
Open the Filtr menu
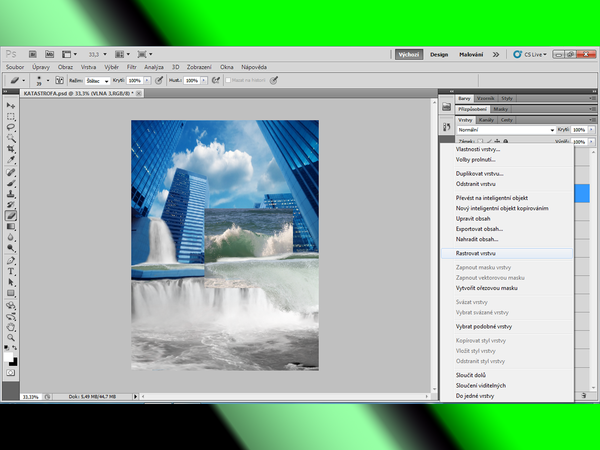(x=129, y=66)
